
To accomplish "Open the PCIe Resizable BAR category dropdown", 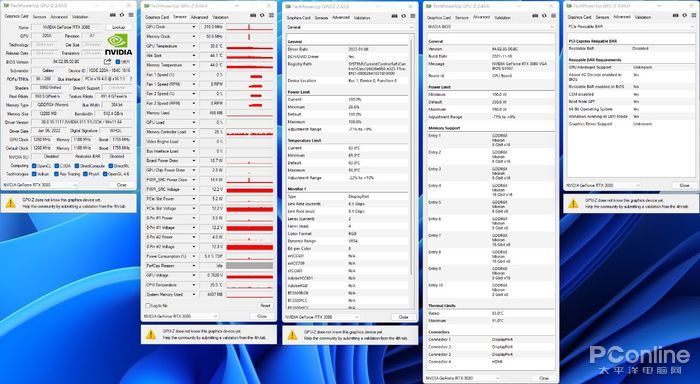I will click(631, 27).
